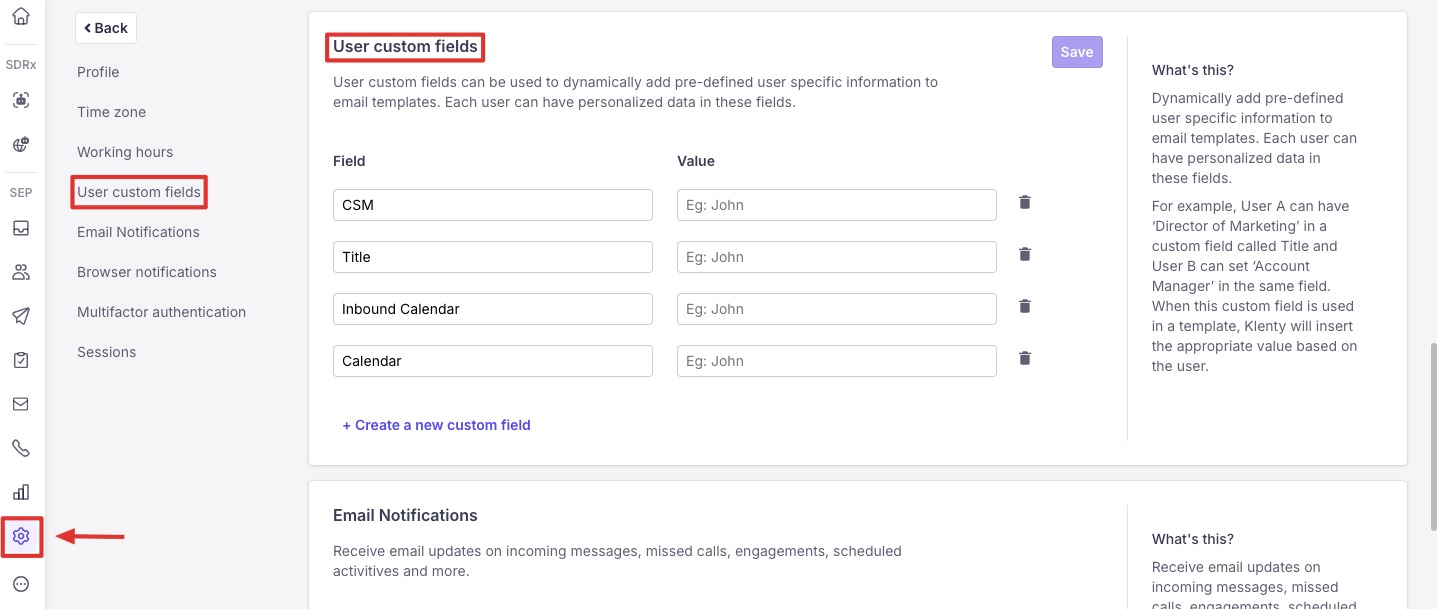Open the SDRx bot agent icon
Screen dimensions: 1437x609
pyautogui.click(x=21, y=100)
